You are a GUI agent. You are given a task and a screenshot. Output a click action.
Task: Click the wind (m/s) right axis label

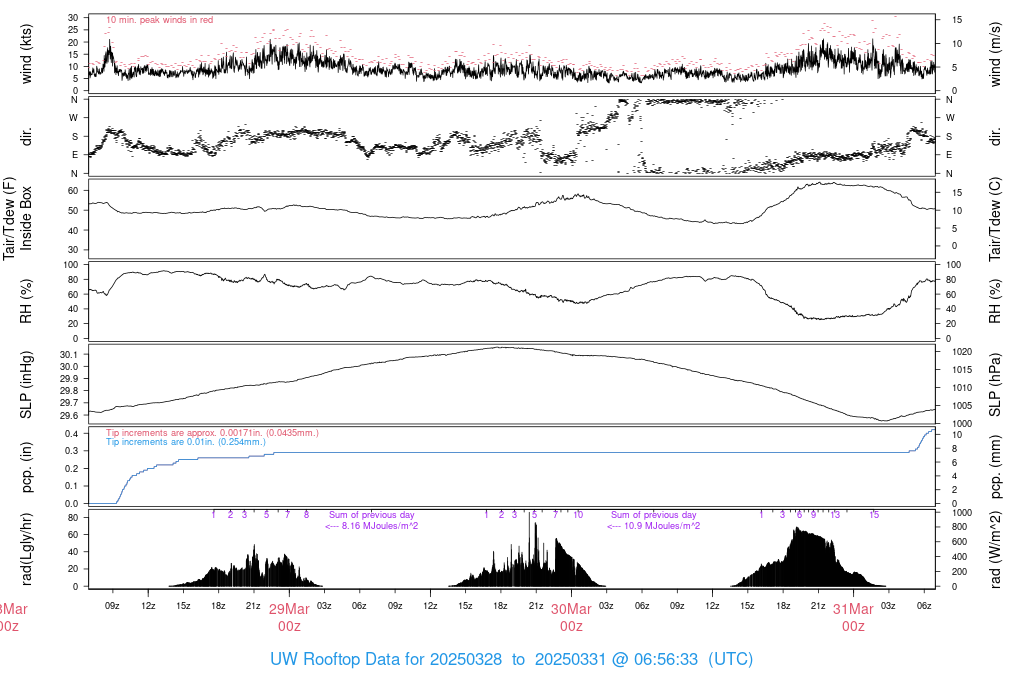pos(995,54)
